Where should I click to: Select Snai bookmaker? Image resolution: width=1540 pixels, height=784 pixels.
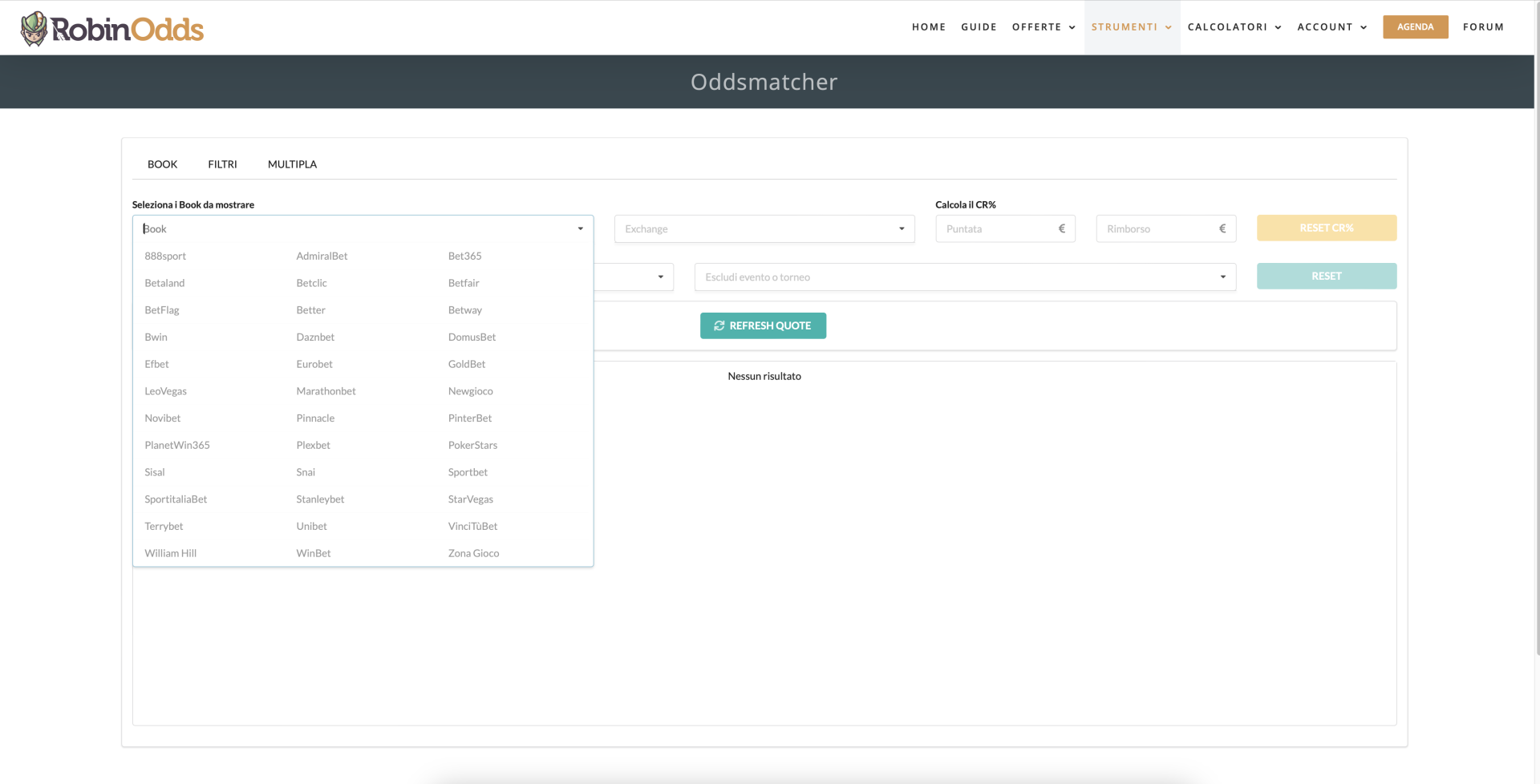pos(306,472)
